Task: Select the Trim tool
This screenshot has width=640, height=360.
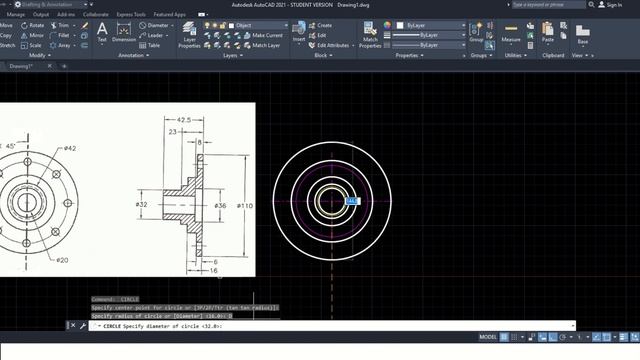Action: point(60,25)
